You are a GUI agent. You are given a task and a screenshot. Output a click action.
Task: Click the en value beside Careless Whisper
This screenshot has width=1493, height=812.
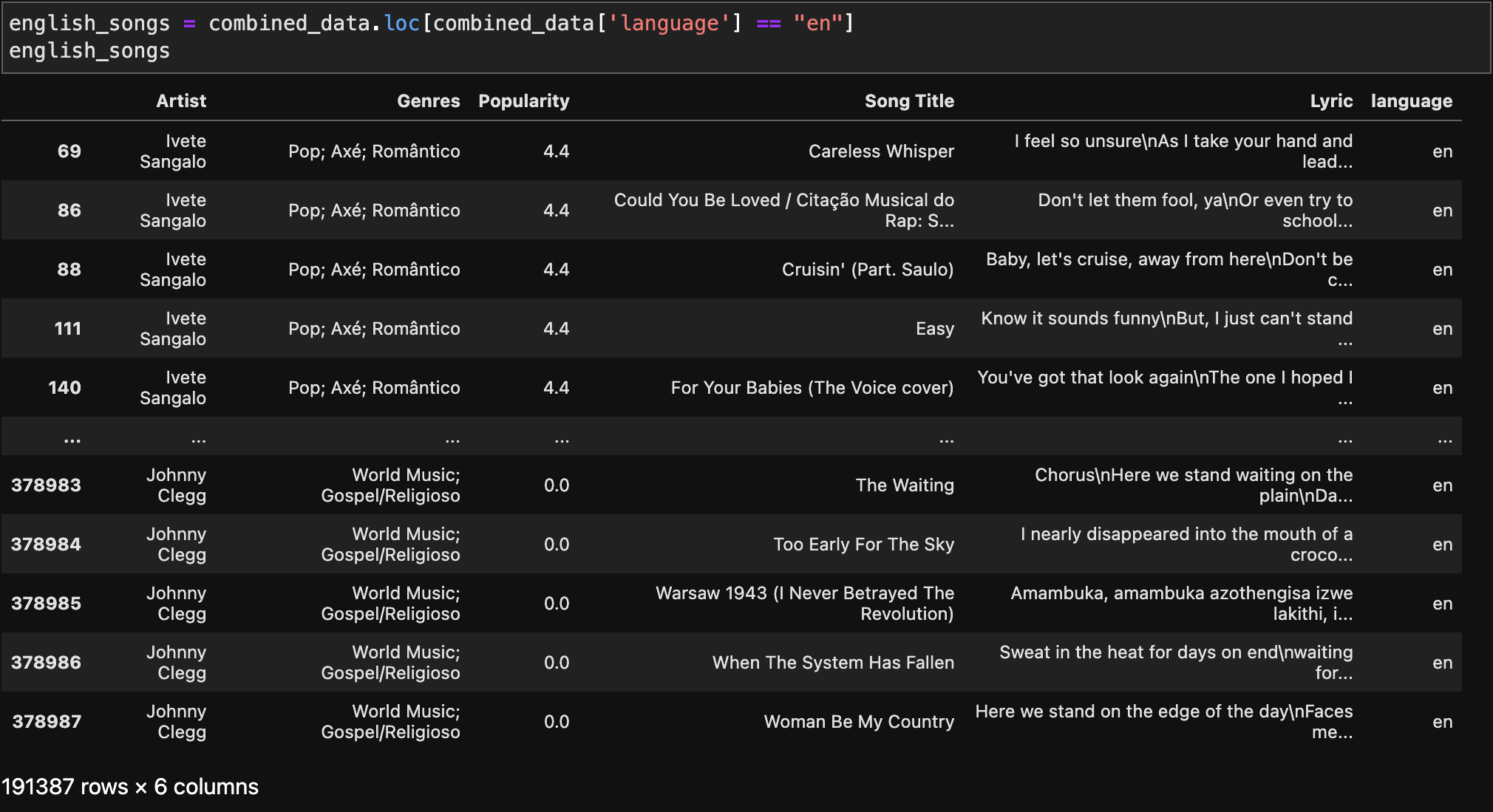[1442, 151]
